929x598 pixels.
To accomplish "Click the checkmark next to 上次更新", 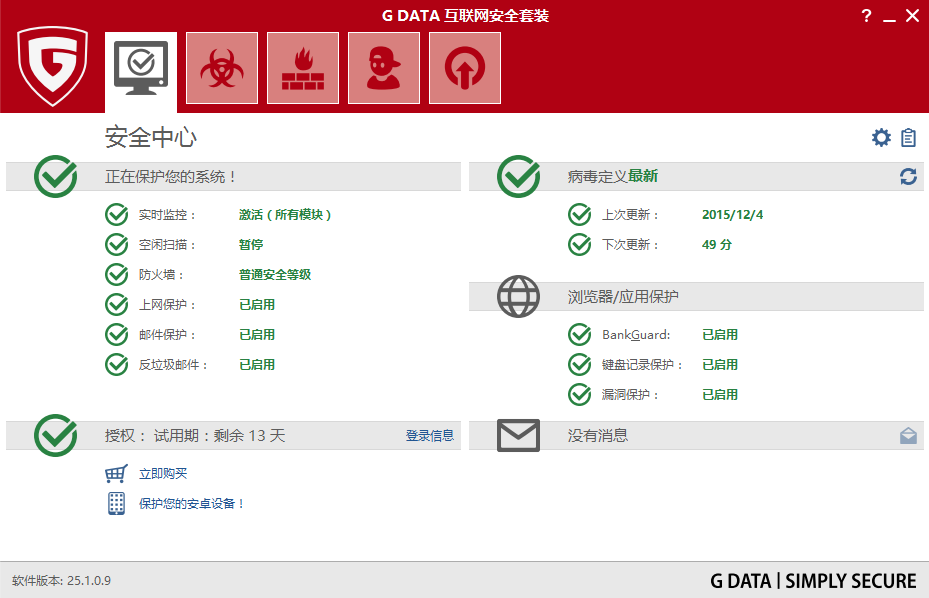I will click(x=579, y=215).
